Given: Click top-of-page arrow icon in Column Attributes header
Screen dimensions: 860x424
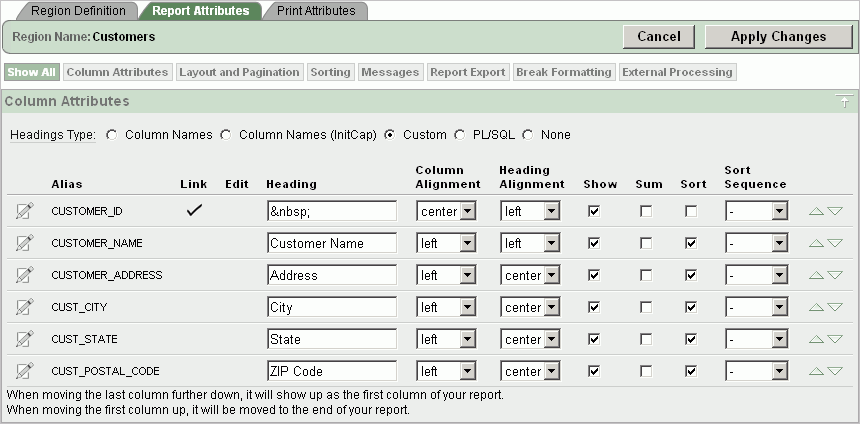Looking at the screenshot, I should pos(844,102).
